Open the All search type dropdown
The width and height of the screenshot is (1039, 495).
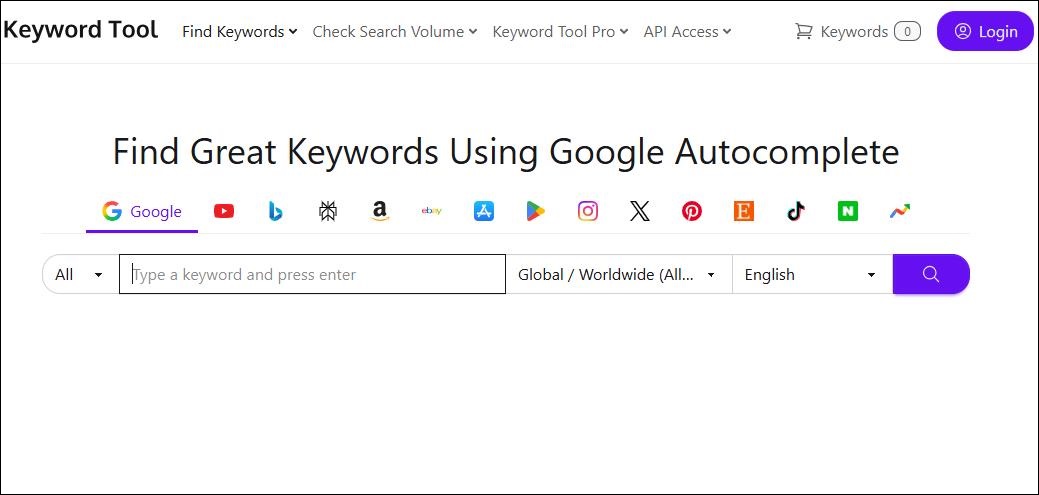coord(80,274)
